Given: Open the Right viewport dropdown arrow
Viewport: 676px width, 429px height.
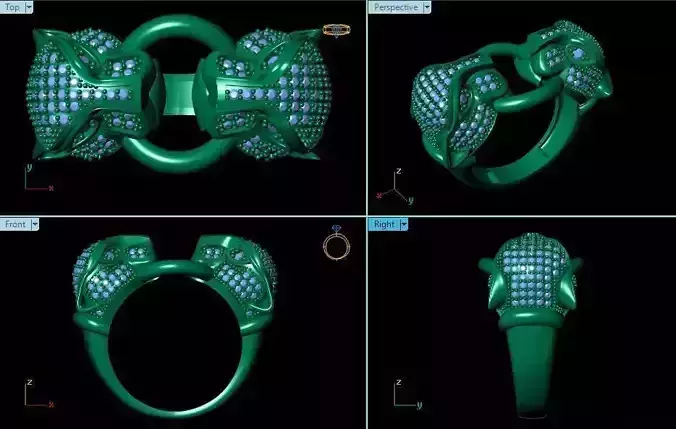Looking at the screenshot, I should click(404, 224).
